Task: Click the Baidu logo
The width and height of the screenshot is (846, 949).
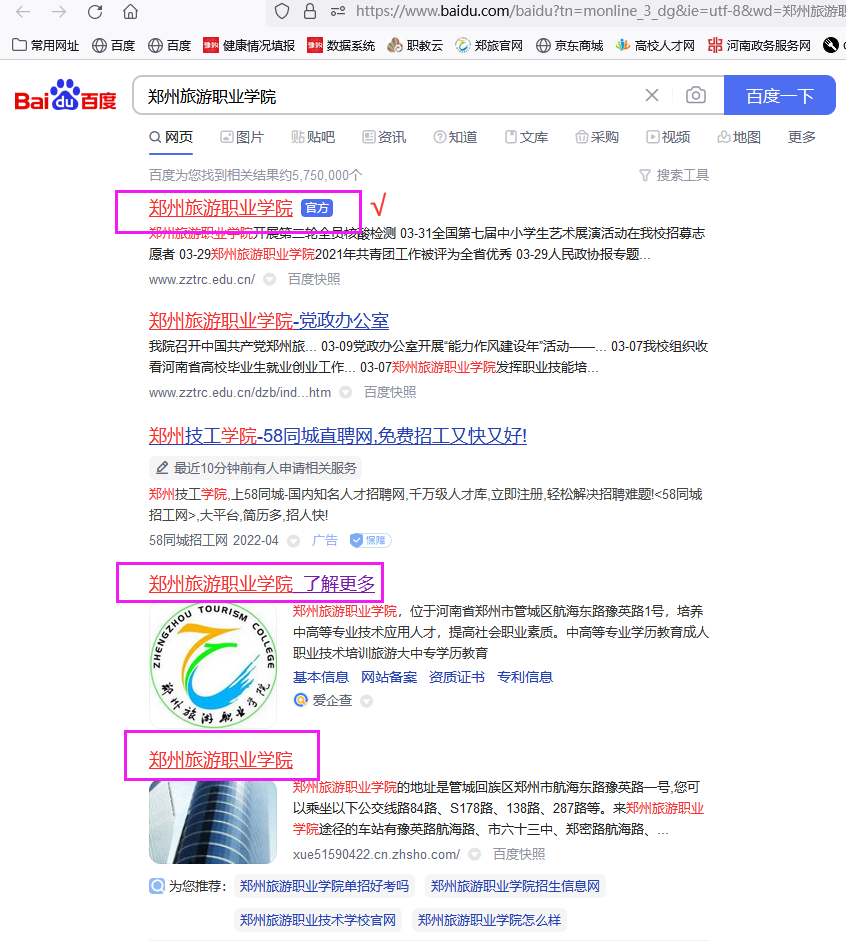Action: [x=65, y=96]
